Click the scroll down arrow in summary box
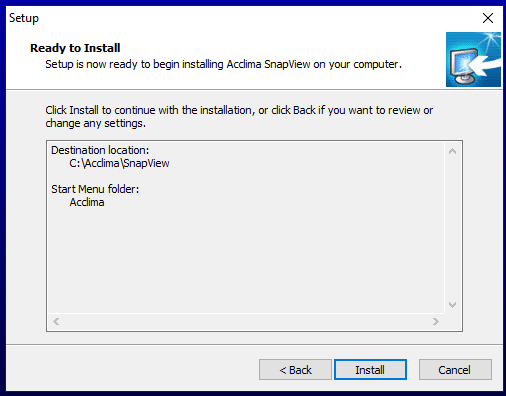This screenshot has height=396, width=506. pyautogui.click(x=452, y=305)
